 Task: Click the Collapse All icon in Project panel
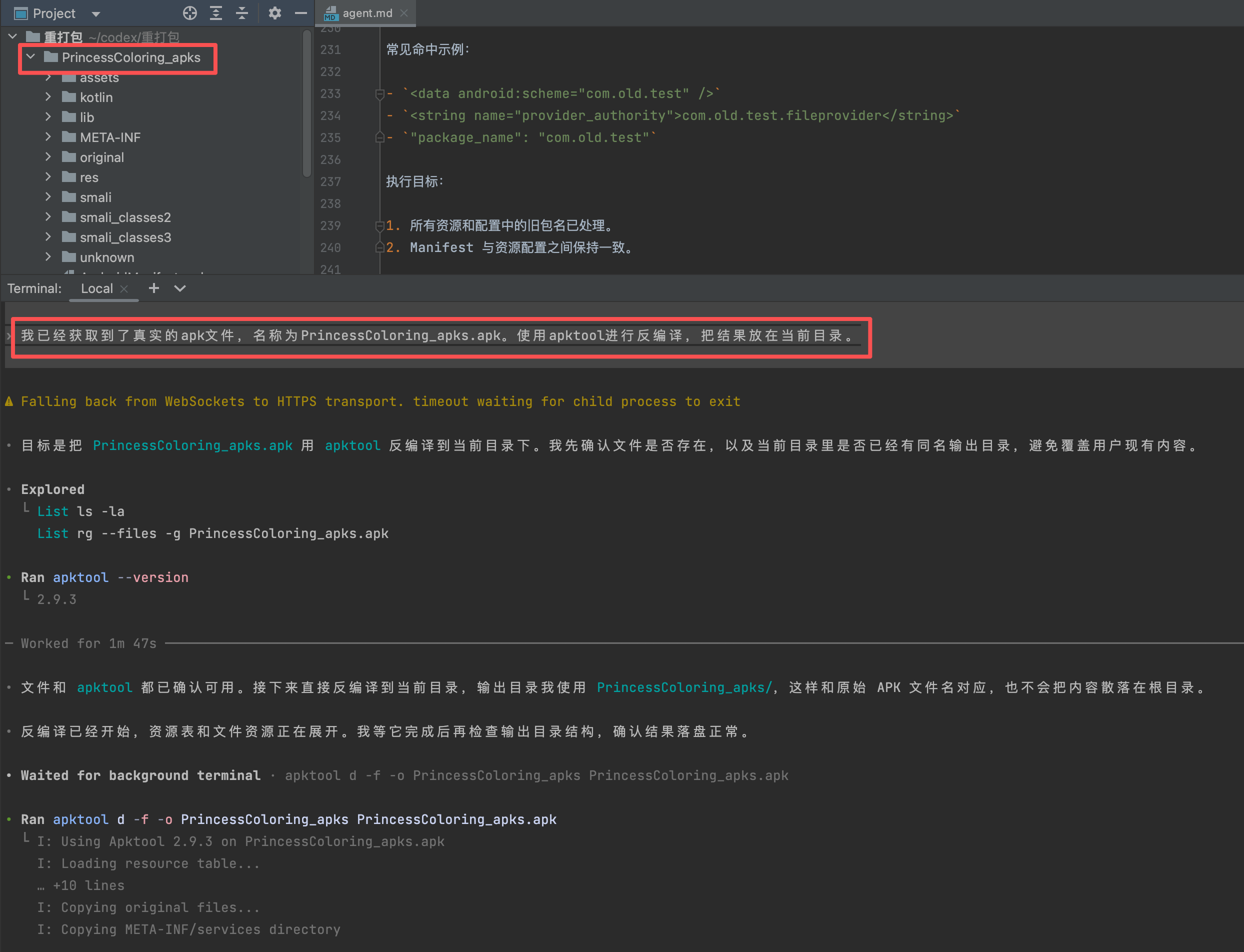[x=242, y=13]
